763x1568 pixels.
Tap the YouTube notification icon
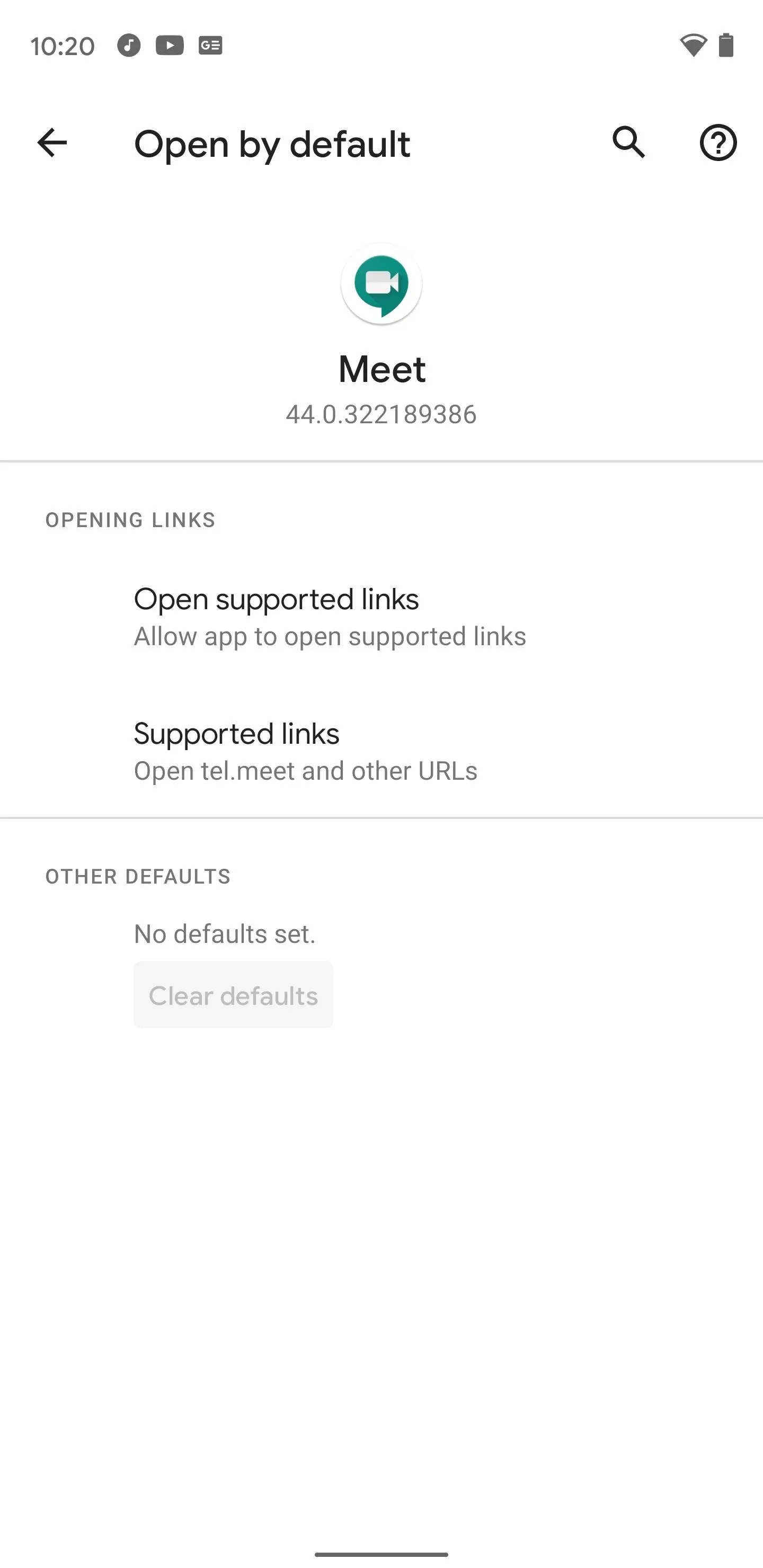(x=169, y=45)
